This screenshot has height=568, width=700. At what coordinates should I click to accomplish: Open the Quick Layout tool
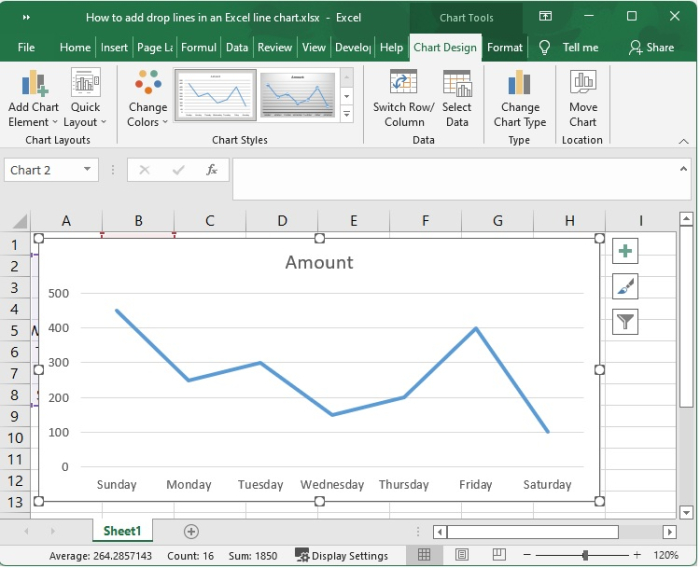[85, 84]
